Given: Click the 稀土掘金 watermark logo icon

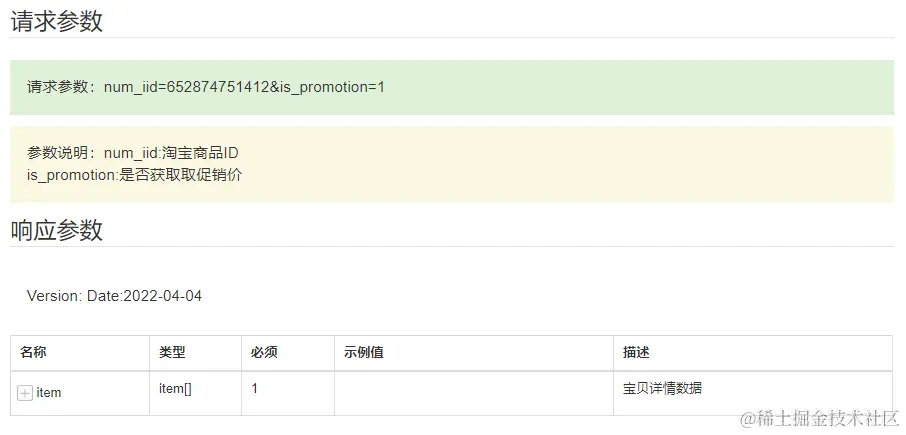Looking at the screenshot, I should click(748, 416).
